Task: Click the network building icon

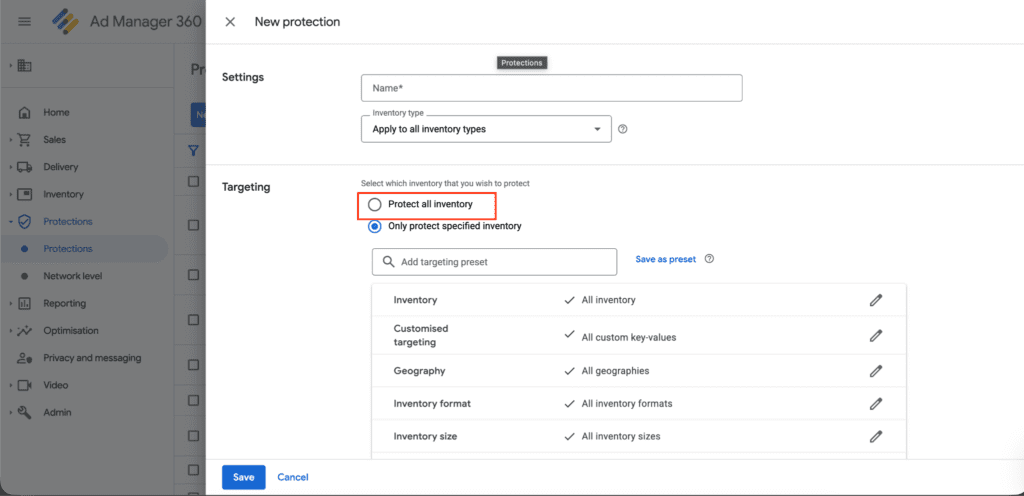Action: click(24, 65)
